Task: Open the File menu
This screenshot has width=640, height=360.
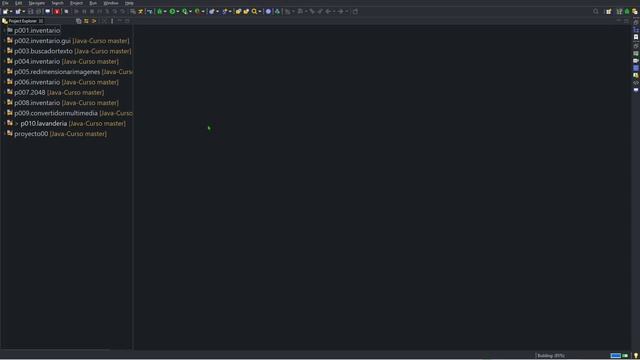Action: click(5, 3)
